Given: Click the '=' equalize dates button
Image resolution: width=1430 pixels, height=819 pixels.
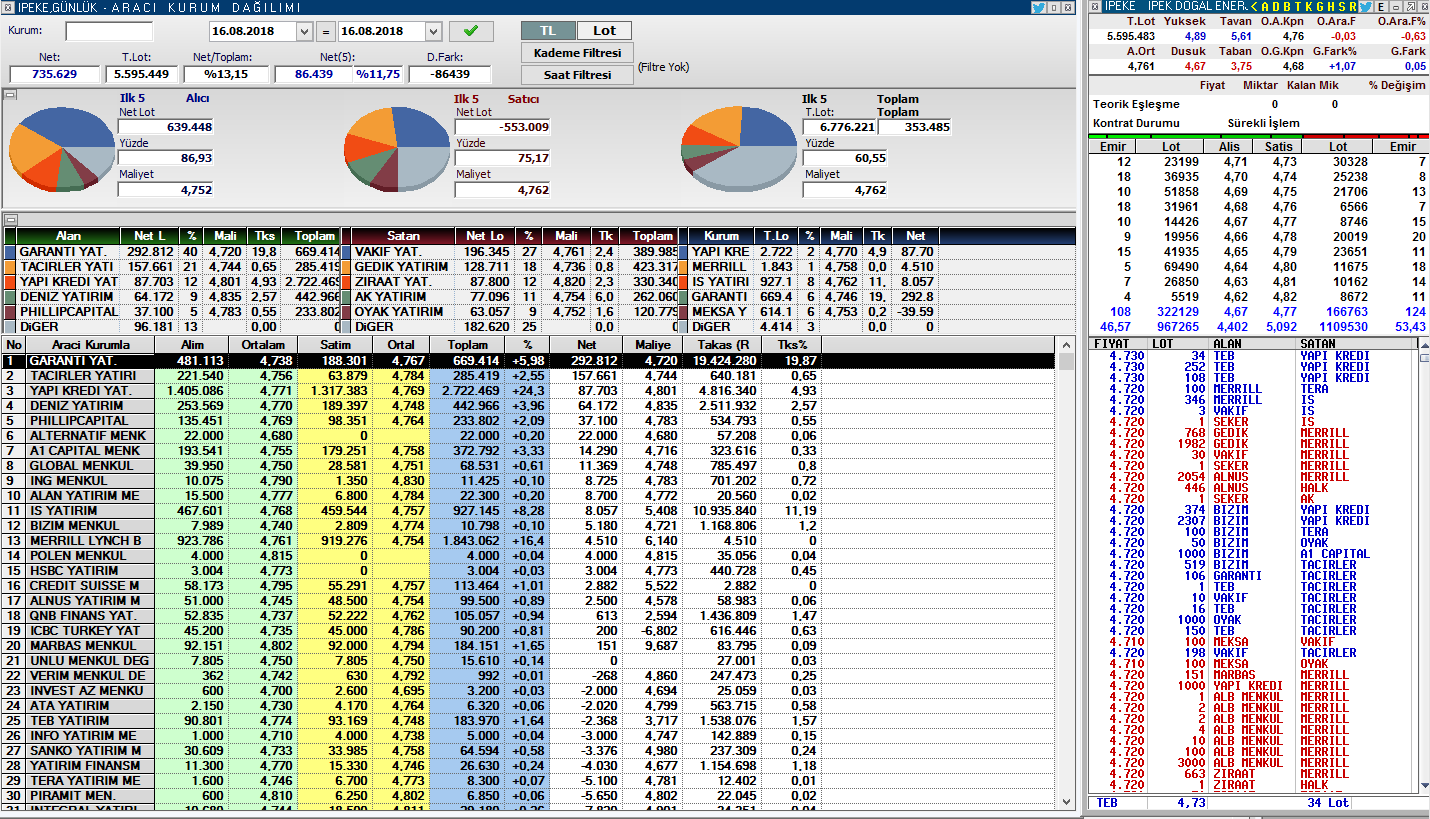Looking at the screenshot, I should click(326, 31).
